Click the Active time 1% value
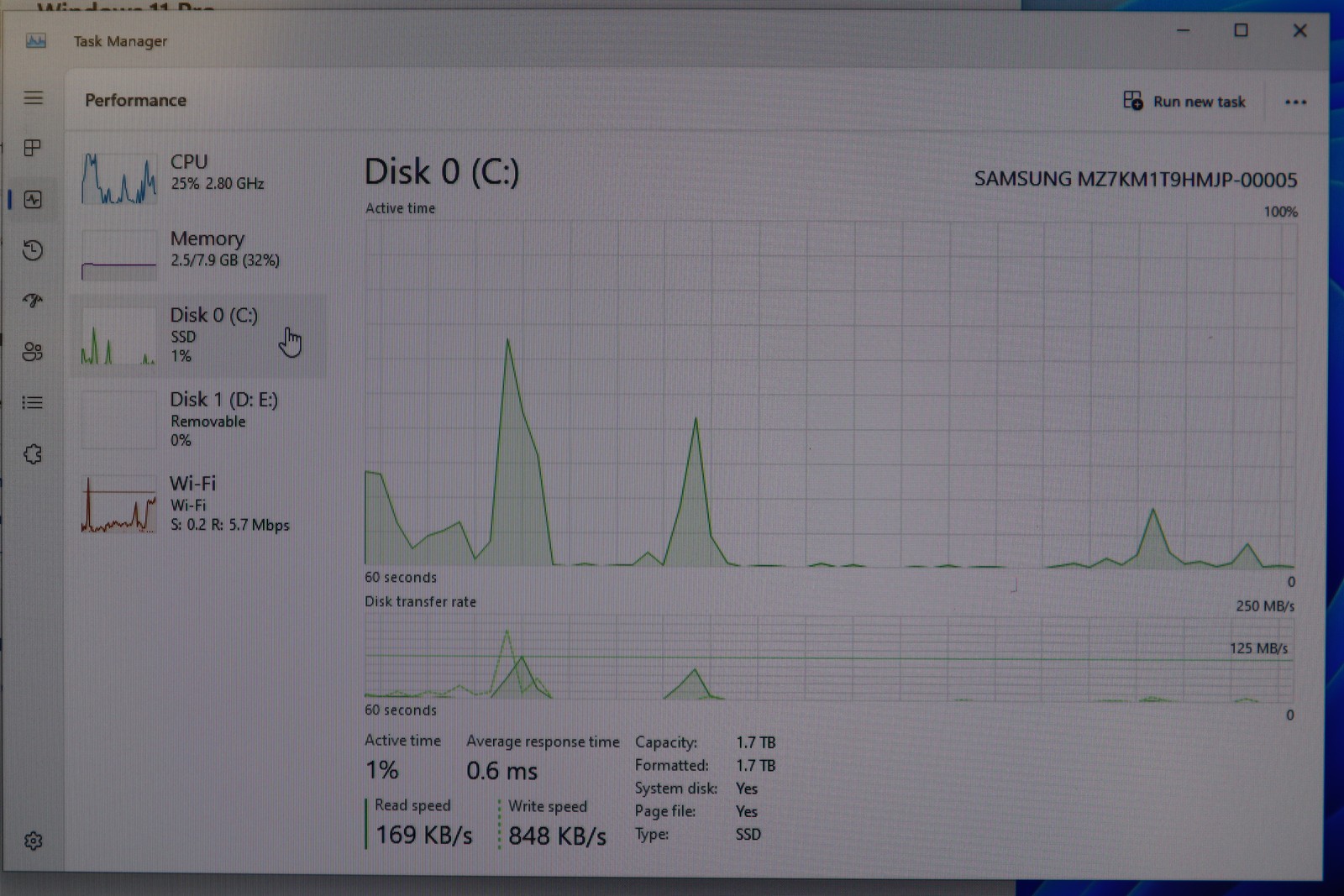 tap(382, 770)
